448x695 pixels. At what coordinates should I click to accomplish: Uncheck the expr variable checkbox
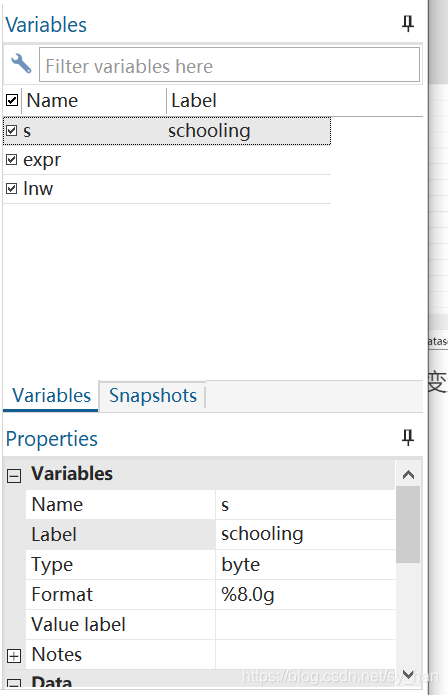[12, 160]
